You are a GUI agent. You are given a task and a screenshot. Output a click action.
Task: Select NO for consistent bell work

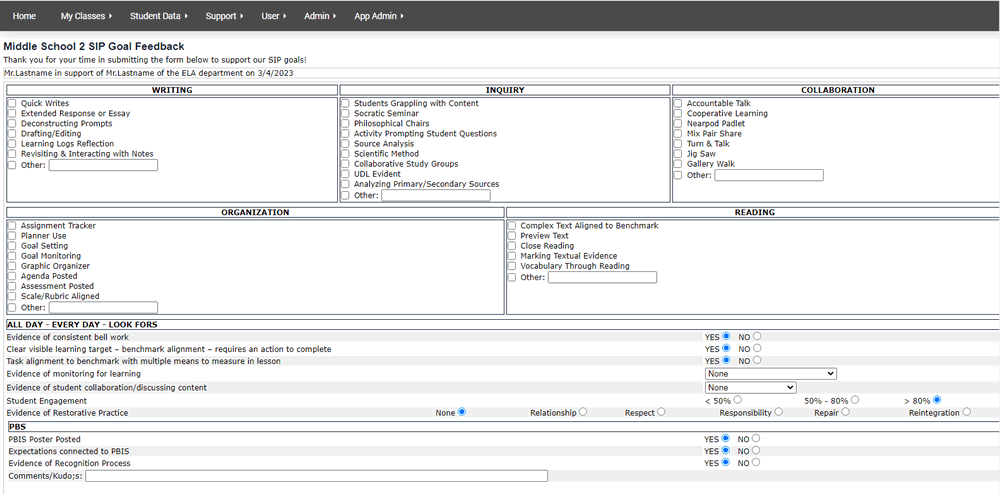point(756,336)
